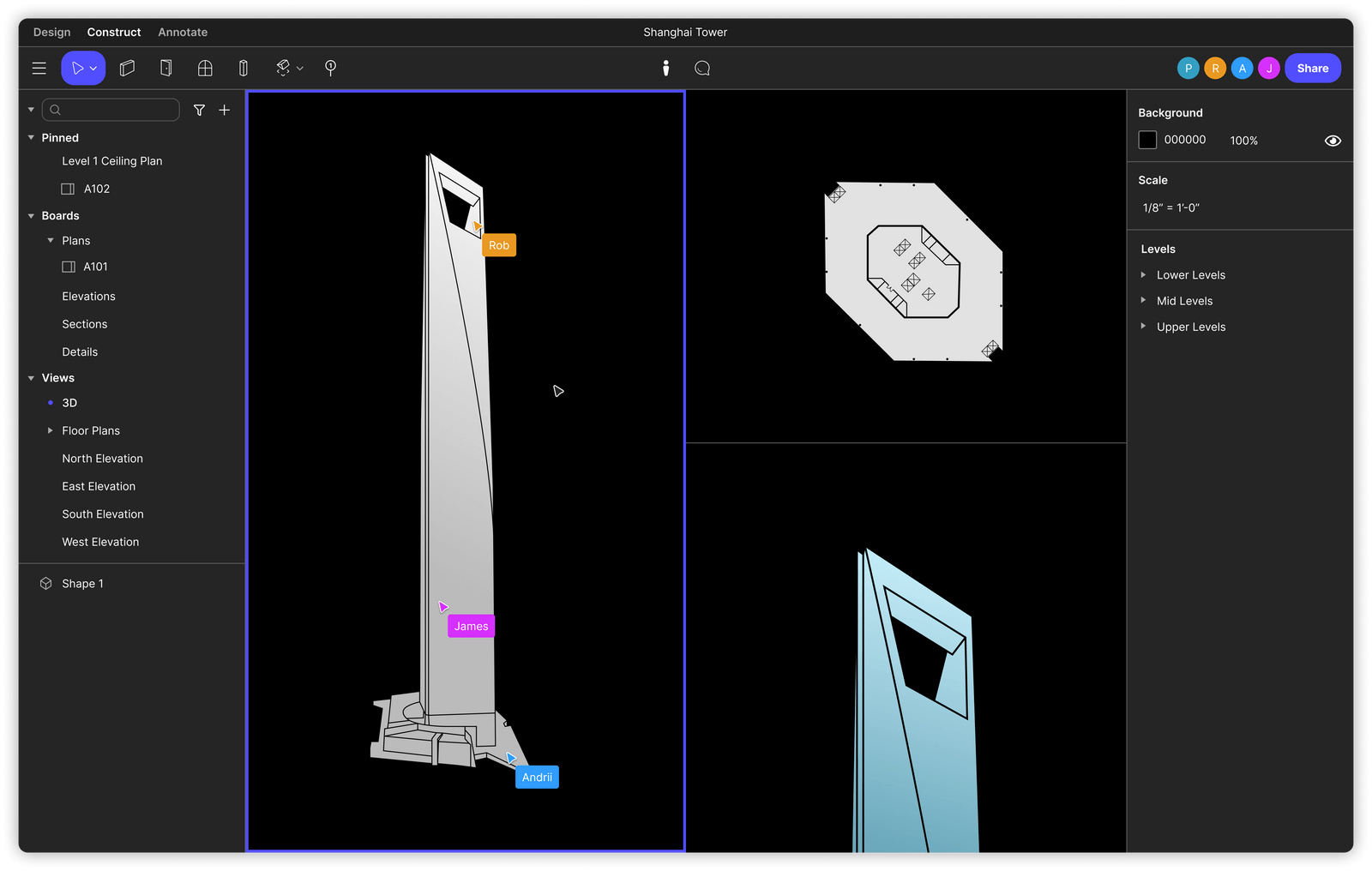Open the North Elevation view

click(102, 459)
